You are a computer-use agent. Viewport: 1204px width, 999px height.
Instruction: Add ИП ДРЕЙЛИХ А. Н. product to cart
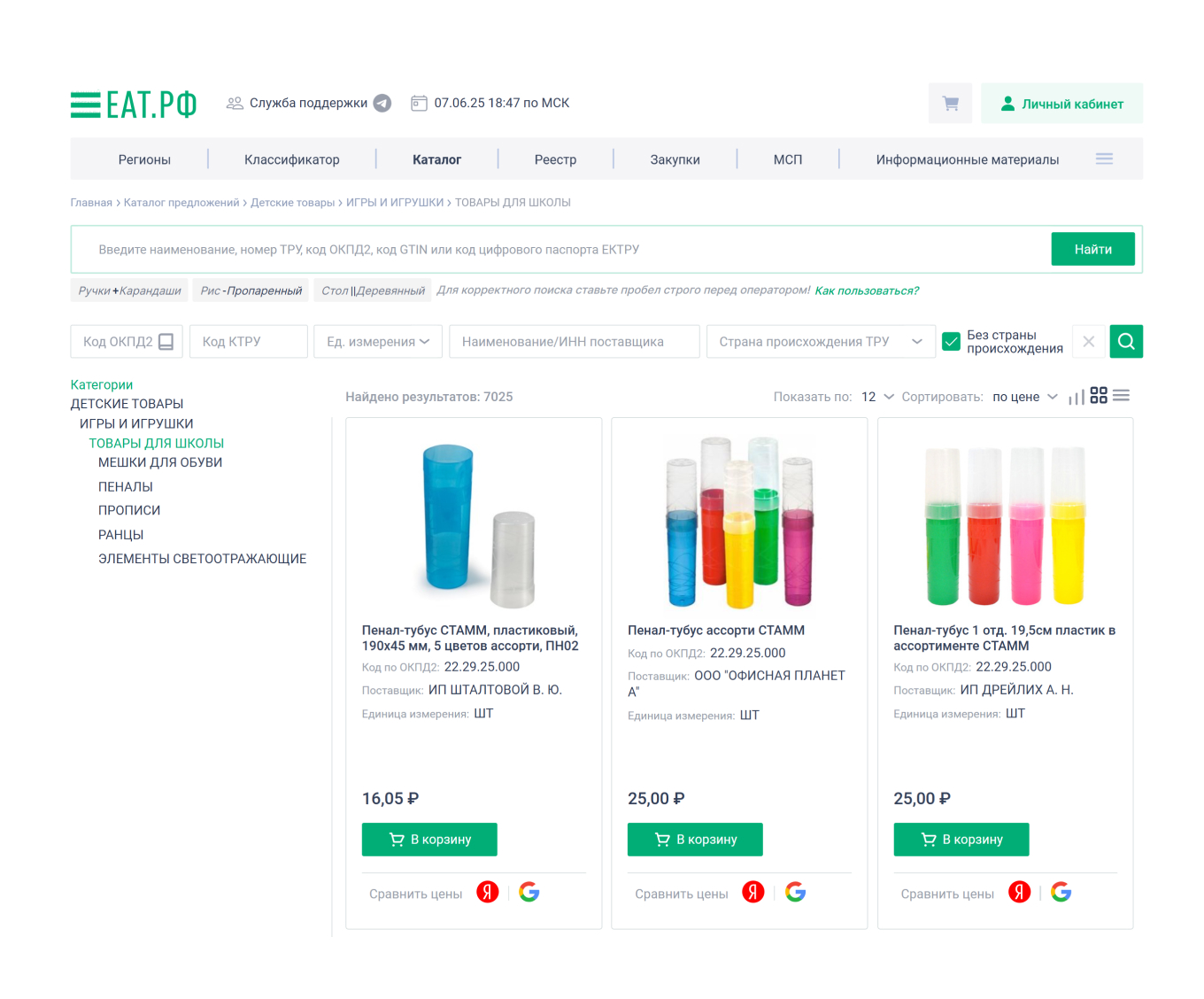[961, 840]
